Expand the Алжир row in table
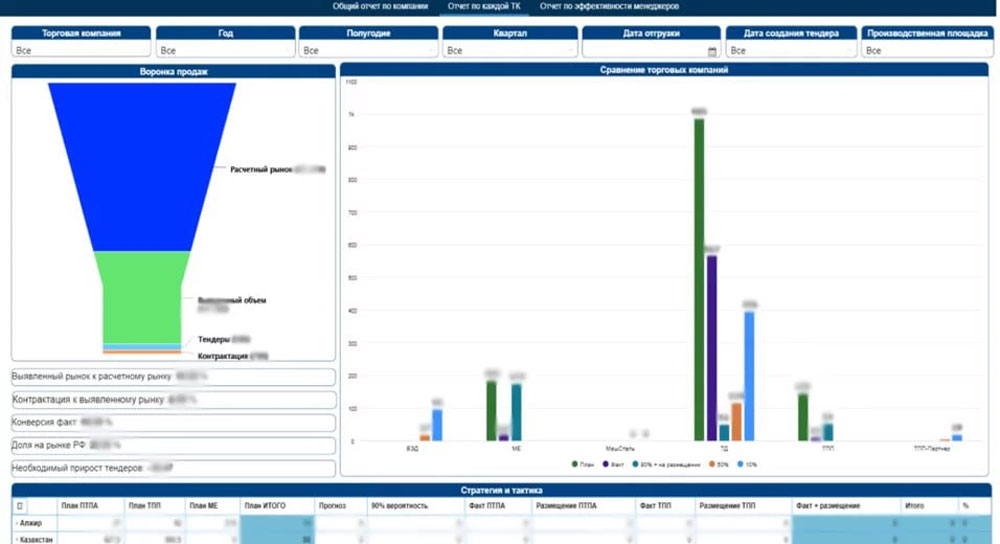 [17, 523]
